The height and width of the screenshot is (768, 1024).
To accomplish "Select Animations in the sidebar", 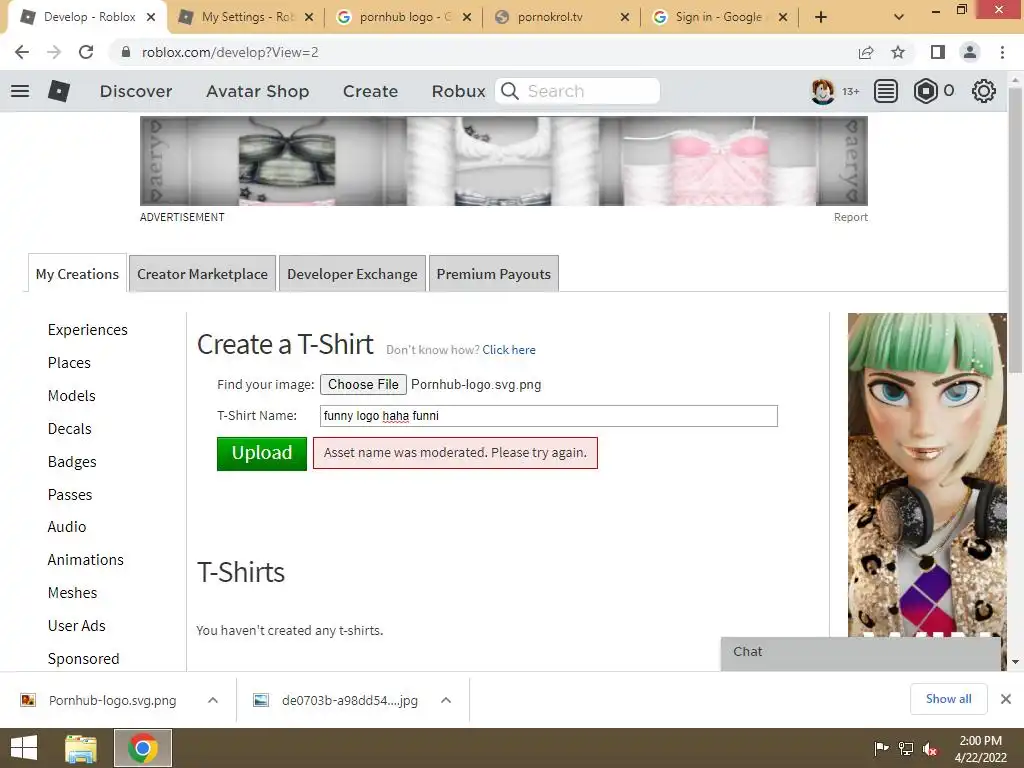I will click(86, 560).
